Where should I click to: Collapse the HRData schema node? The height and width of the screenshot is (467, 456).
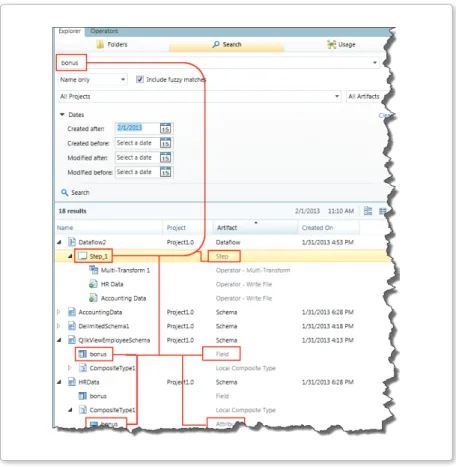[x=59, y=382]
